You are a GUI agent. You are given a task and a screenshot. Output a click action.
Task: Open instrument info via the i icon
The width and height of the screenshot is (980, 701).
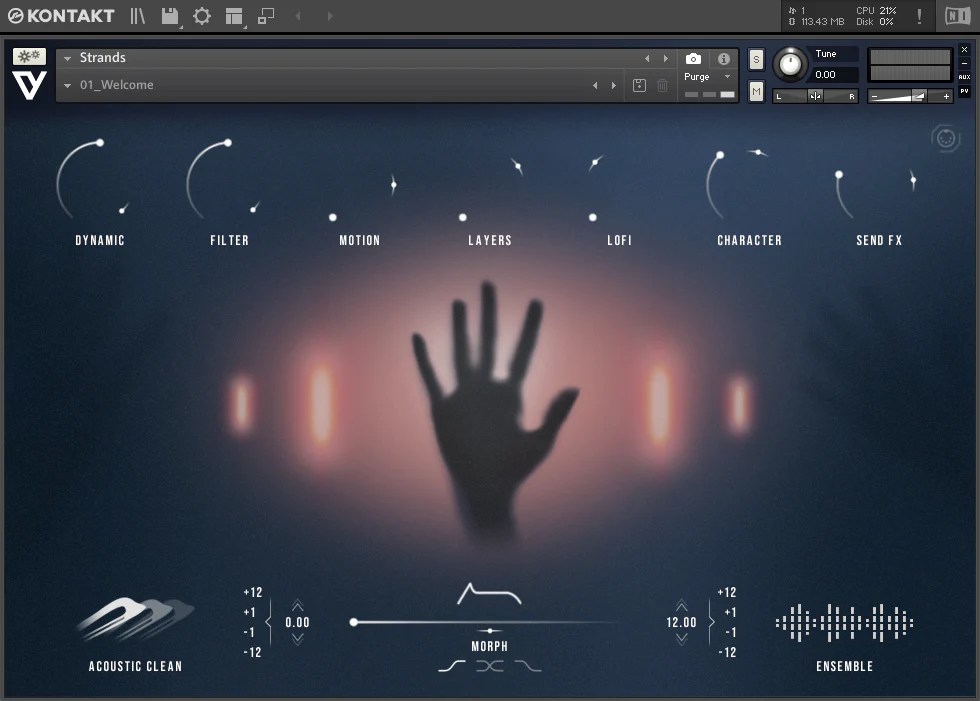coord(723,58)
